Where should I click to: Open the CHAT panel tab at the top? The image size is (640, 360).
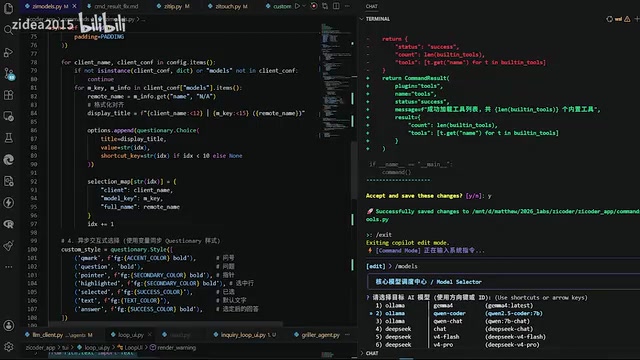pos(371,6)
